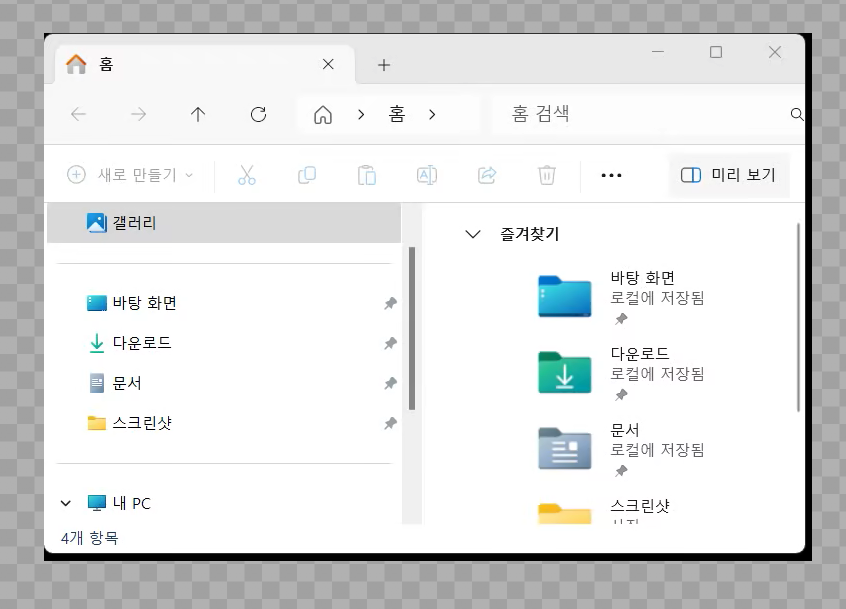The width and height of the screenshot is (846, 609).
Task: Click the Rename icon in the toolbar
Action: pos(427,175)
